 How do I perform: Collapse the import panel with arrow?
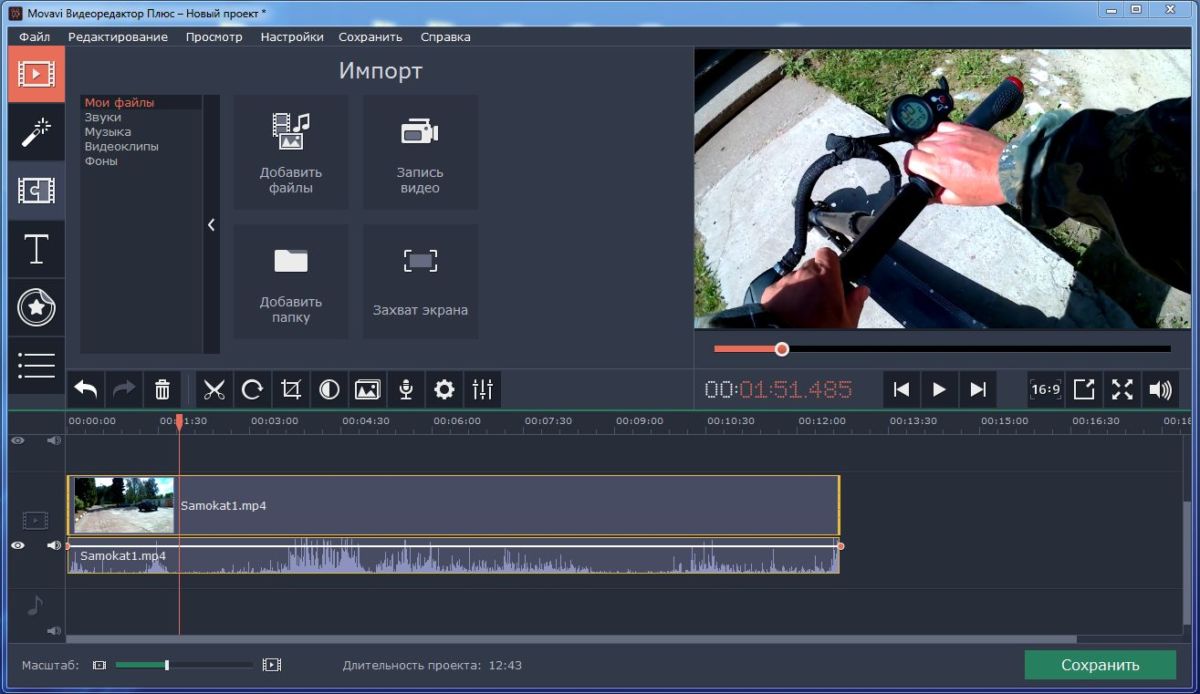pyautogui.click(x=211, y=225)
